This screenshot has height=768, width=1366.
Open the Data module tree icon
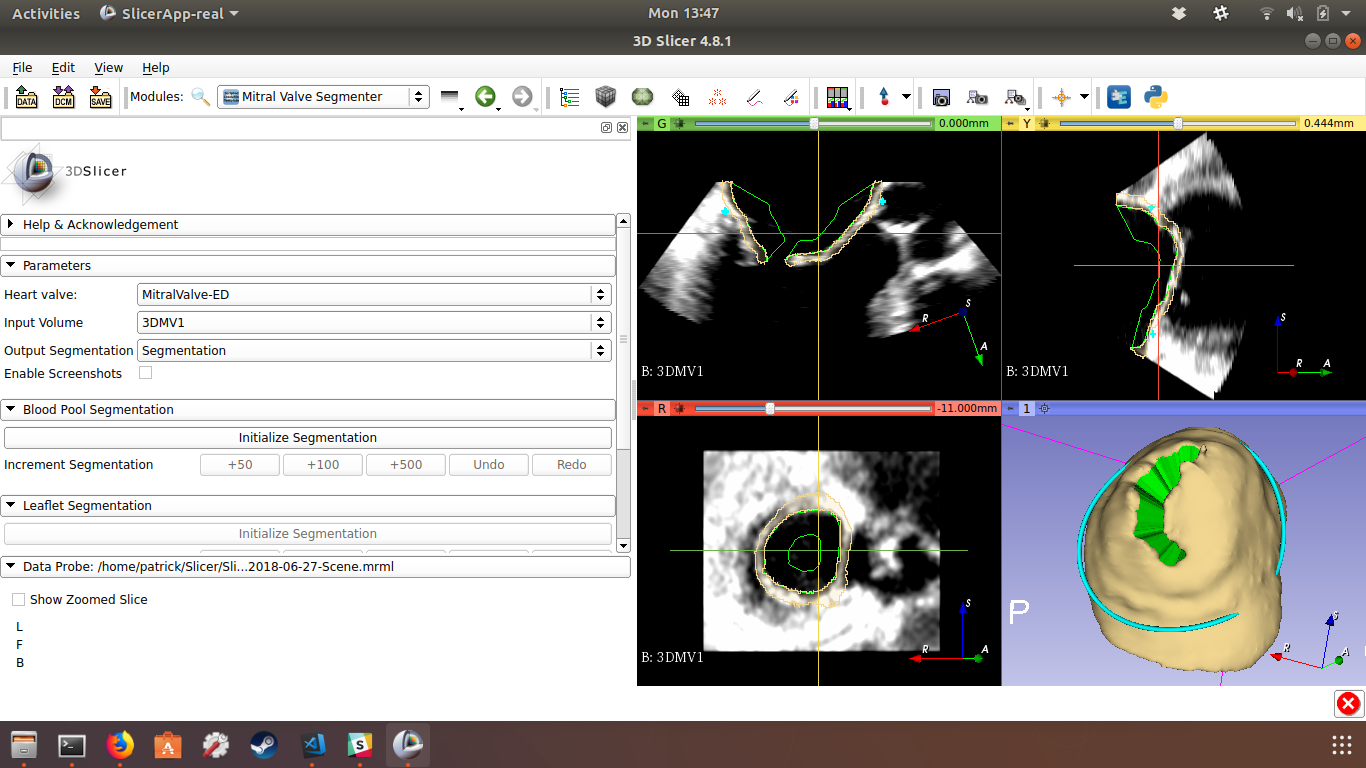[x=570, y=97]
